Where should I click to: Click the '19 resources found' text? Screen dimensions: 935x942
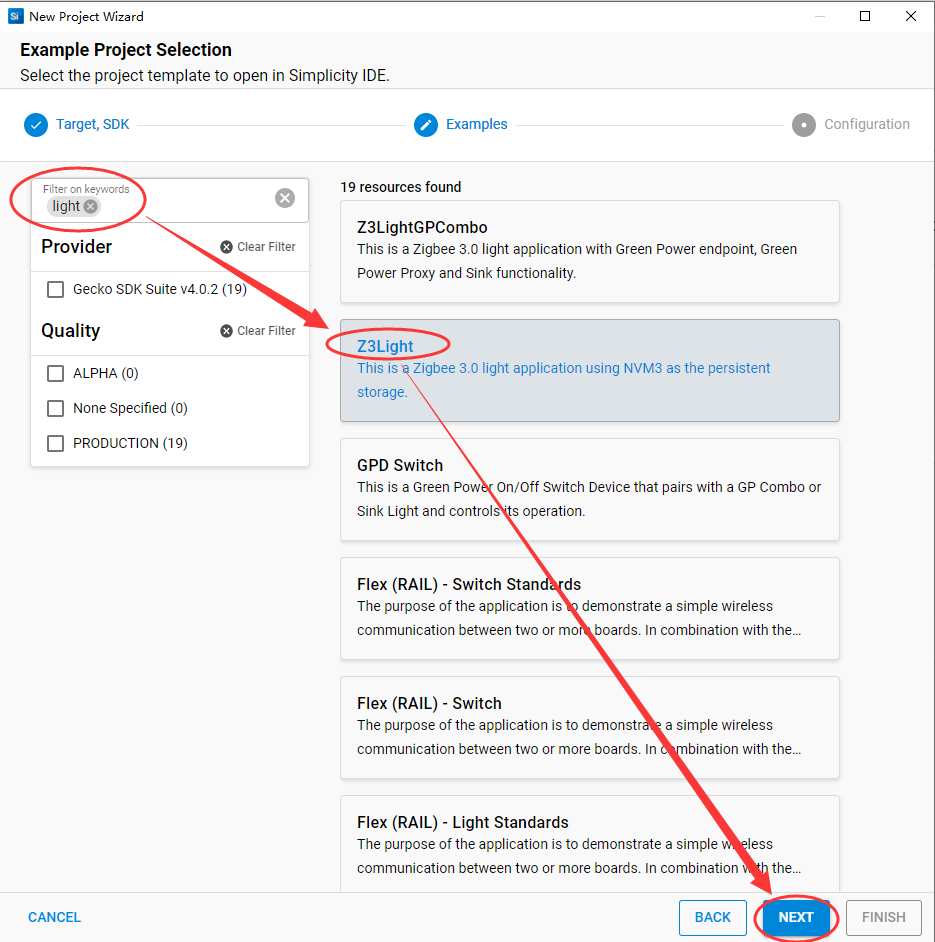(401, 187)
